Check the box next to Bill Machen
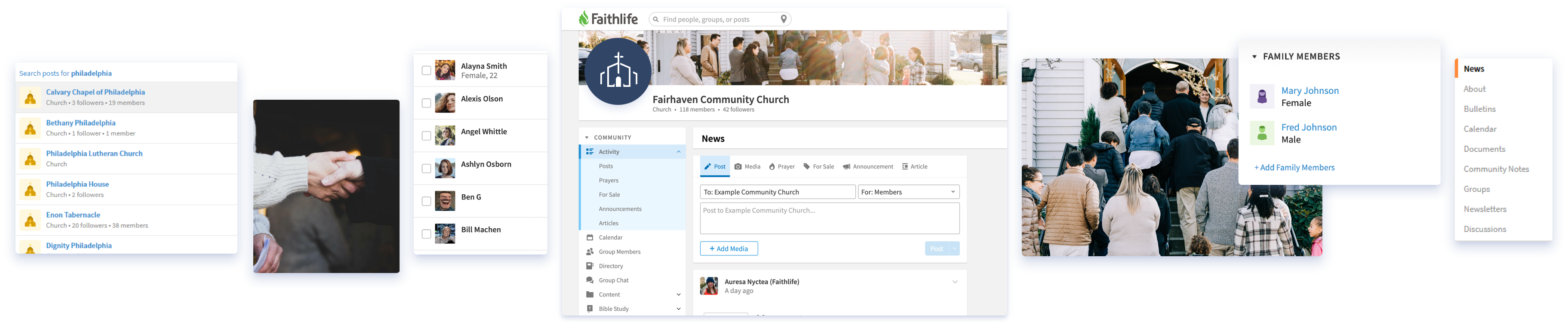Viewport: 1568px width, 325px height. [426, 234]
